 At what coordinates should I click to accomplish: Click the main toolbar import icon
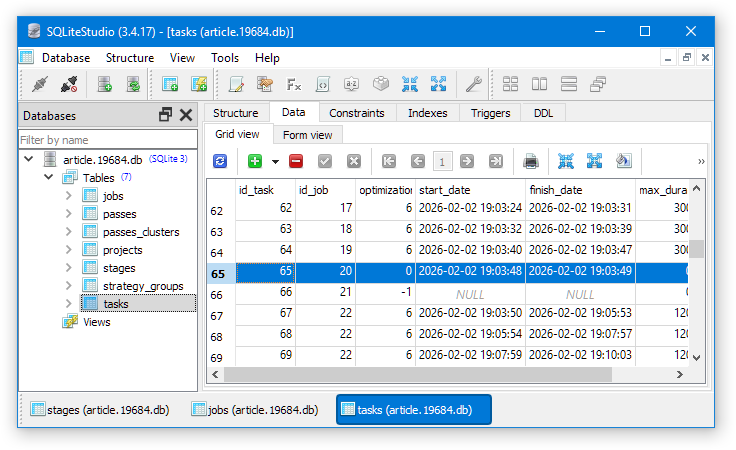tap(410, 84)
